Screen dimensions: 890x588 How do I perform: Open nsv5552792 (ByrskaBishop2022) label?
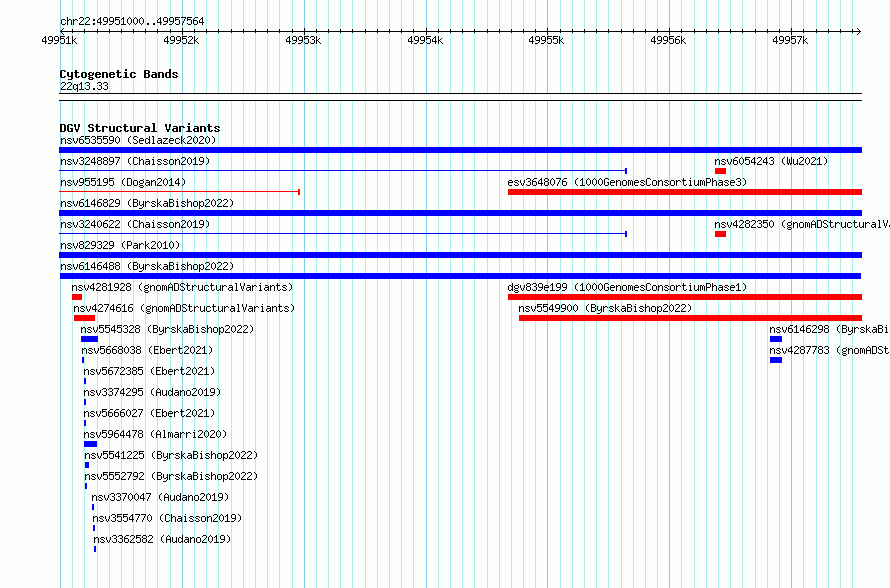tap(171, 476)
